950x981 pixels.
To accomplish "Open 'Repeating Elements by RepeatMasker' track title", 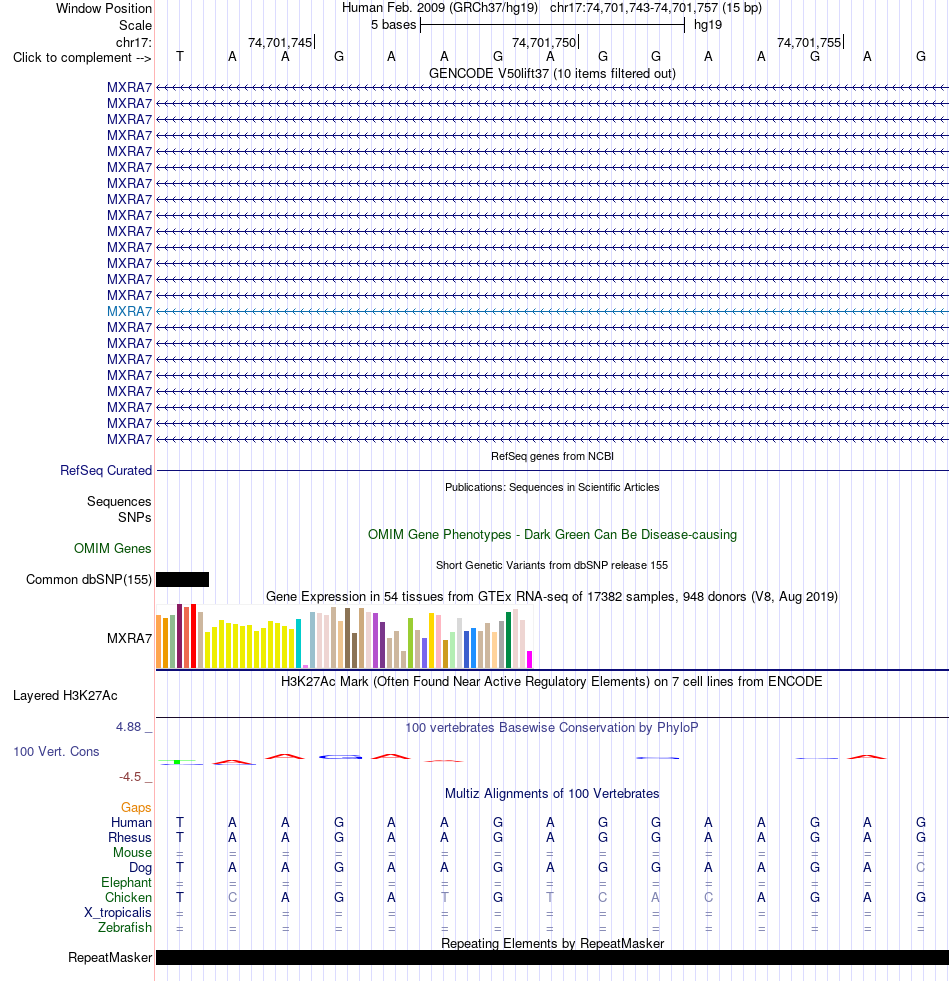I will click(x=552, y=943).
